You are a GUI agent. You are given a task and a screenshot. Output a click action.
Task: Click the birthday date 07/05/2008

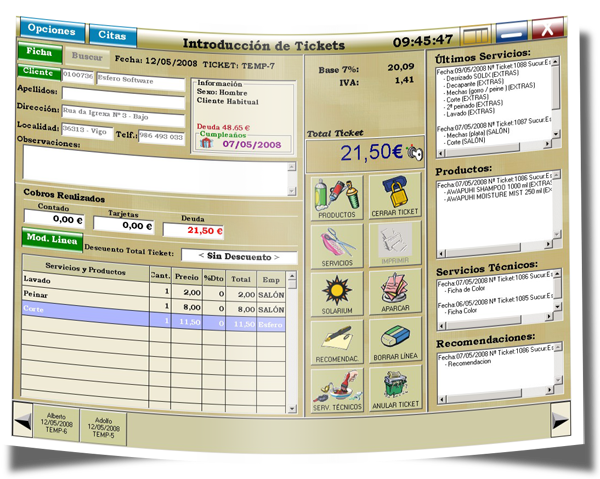pos(252,145)
